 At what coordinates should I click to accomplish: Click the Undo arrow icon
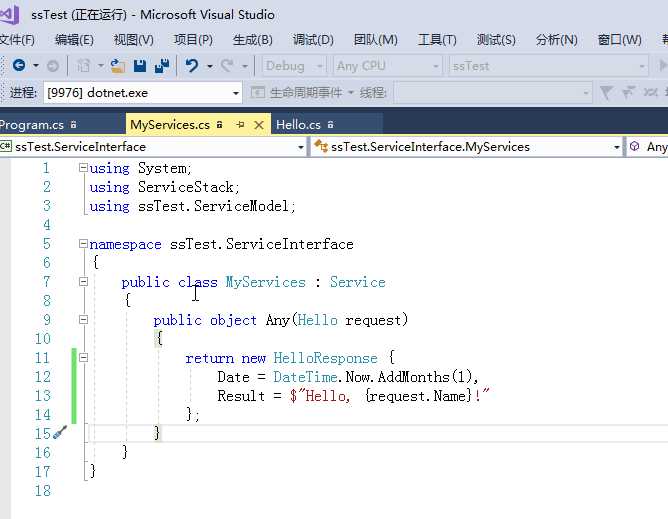point(191,65)
